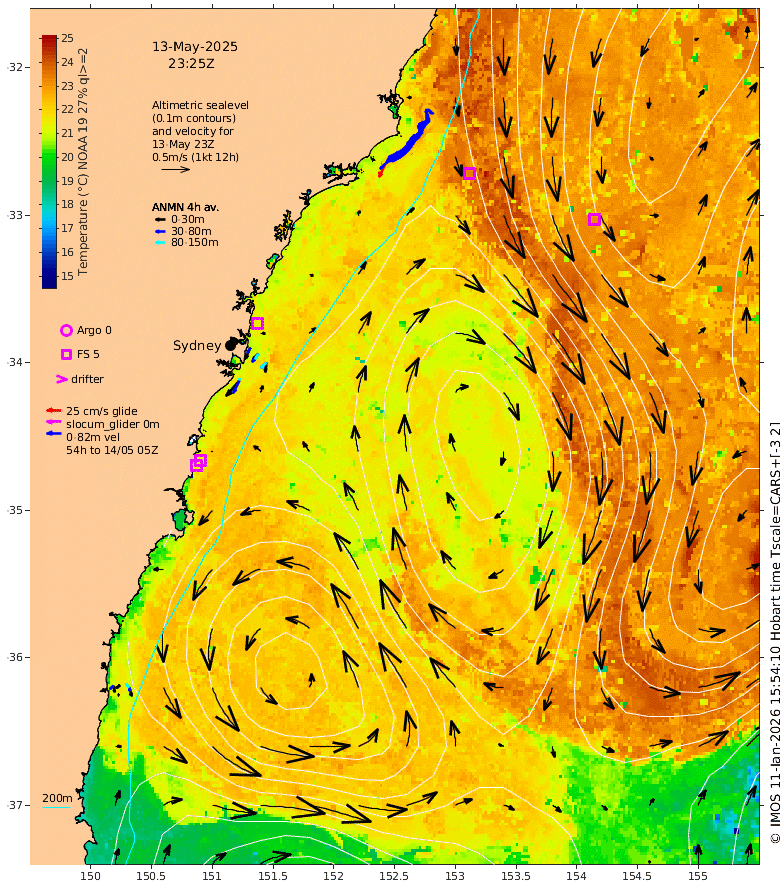Click the blue 0-82m vel legend arrow
The image size is (780, 890).
pyautogui.click(x=53, y=434)
